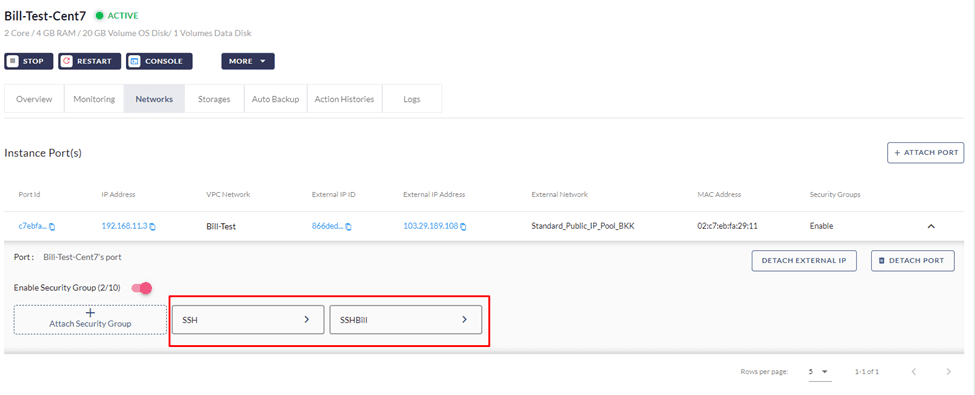Click the 1-1 of 1 pagination text

click(x=867, y=371)
